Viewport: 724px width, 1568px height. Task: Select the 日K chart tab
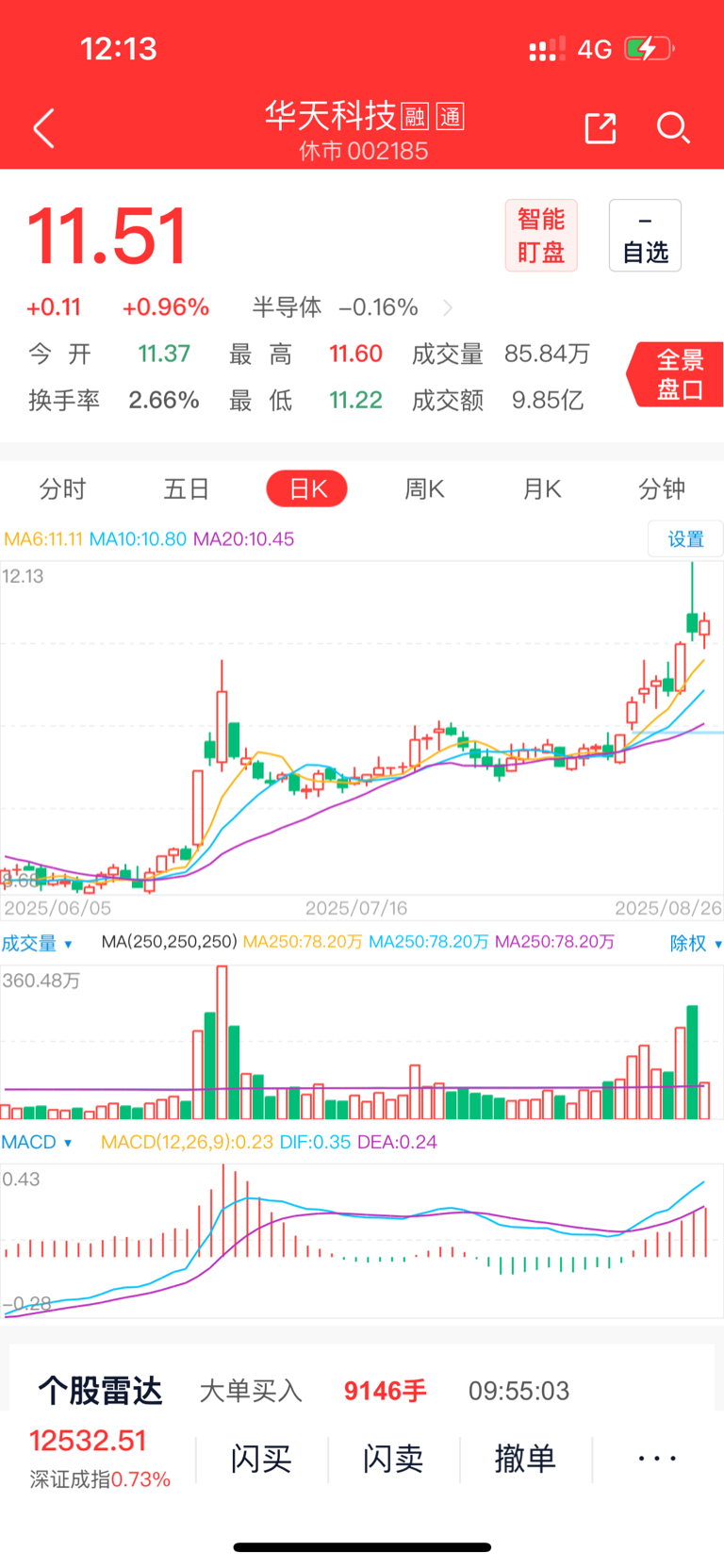[307, 489]
